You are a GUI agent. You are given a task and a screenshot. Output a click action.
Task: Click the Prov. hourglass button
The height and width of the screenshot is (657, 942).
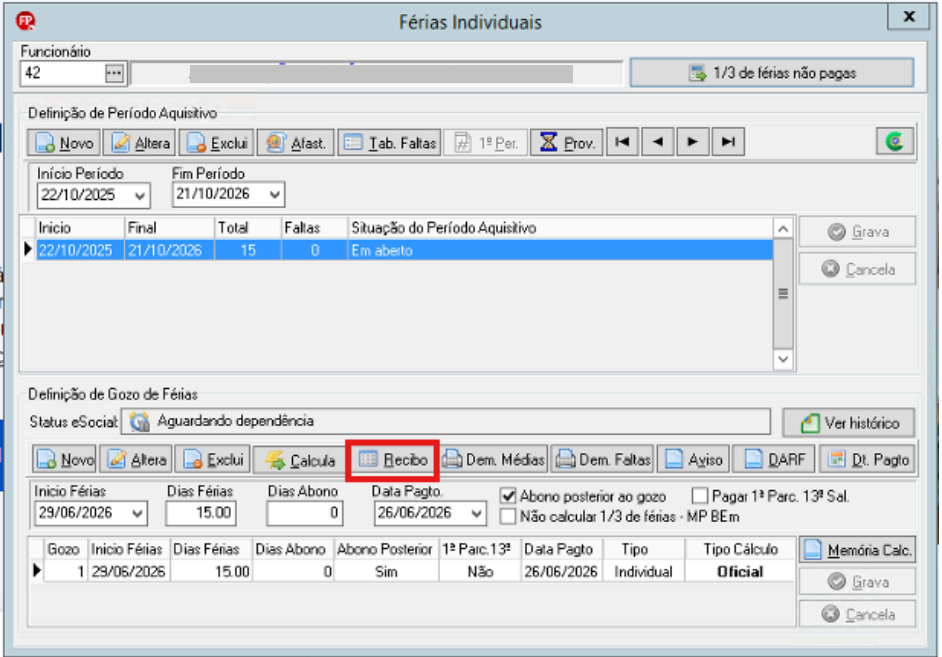pyautogui.click(x=567, y=143)
